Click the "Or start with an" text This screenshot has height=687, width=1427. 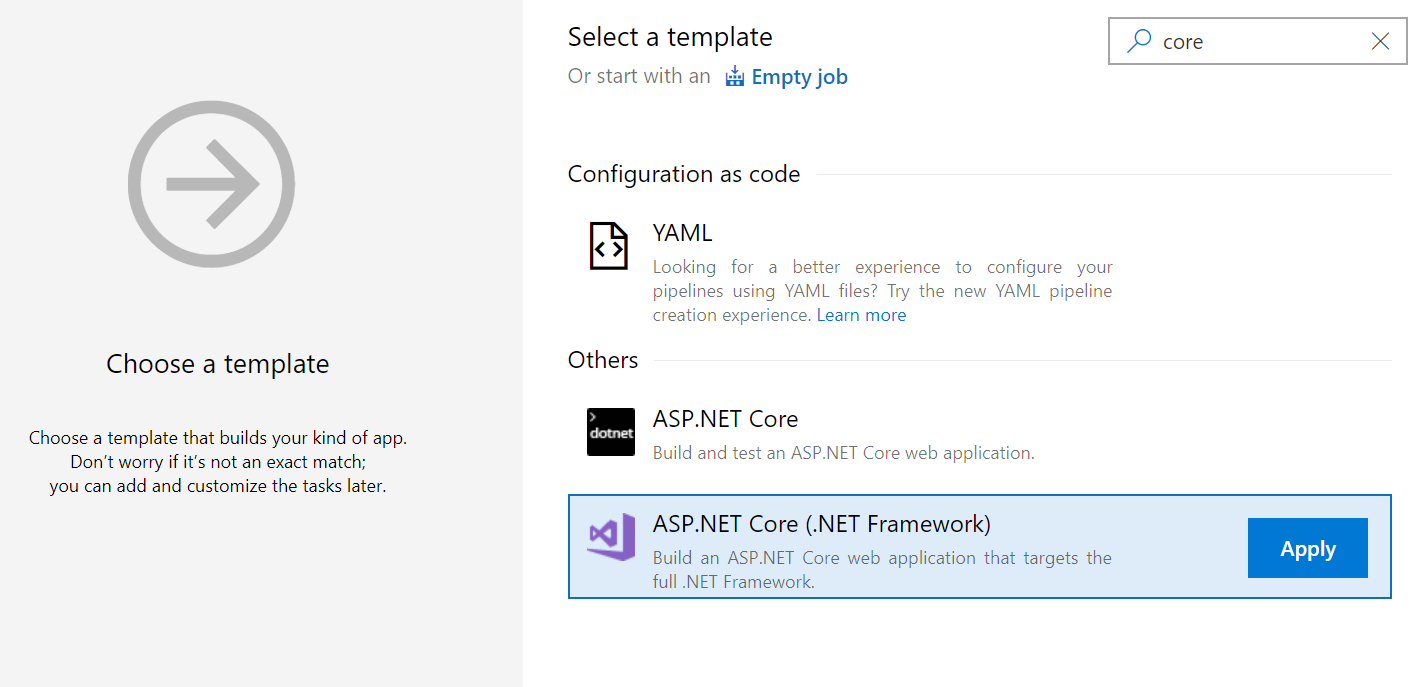639,76
